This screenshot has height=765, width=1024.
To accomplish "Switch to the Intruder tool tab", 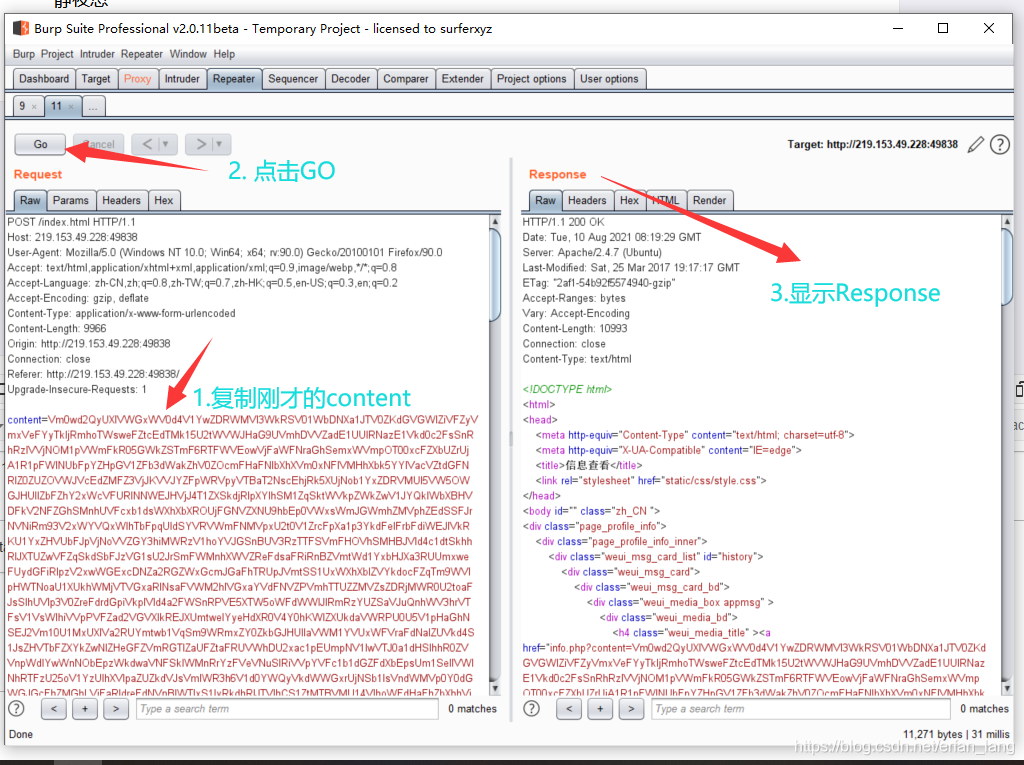I will coord(182,79).
